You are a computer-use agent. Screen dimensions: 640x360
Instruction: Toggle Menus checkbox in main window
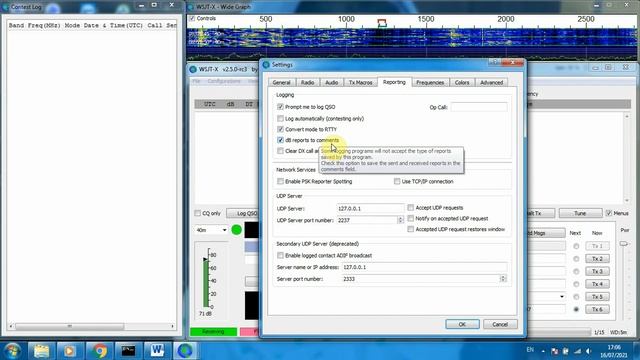(x=609, y=213)
